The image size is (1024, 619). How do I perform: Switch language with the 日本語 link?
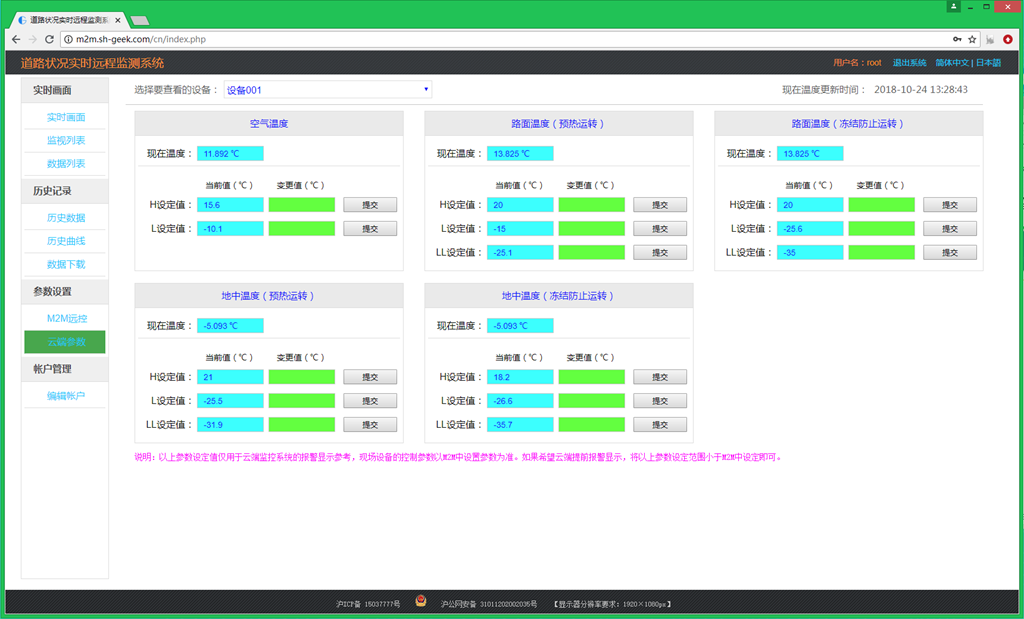988,63
